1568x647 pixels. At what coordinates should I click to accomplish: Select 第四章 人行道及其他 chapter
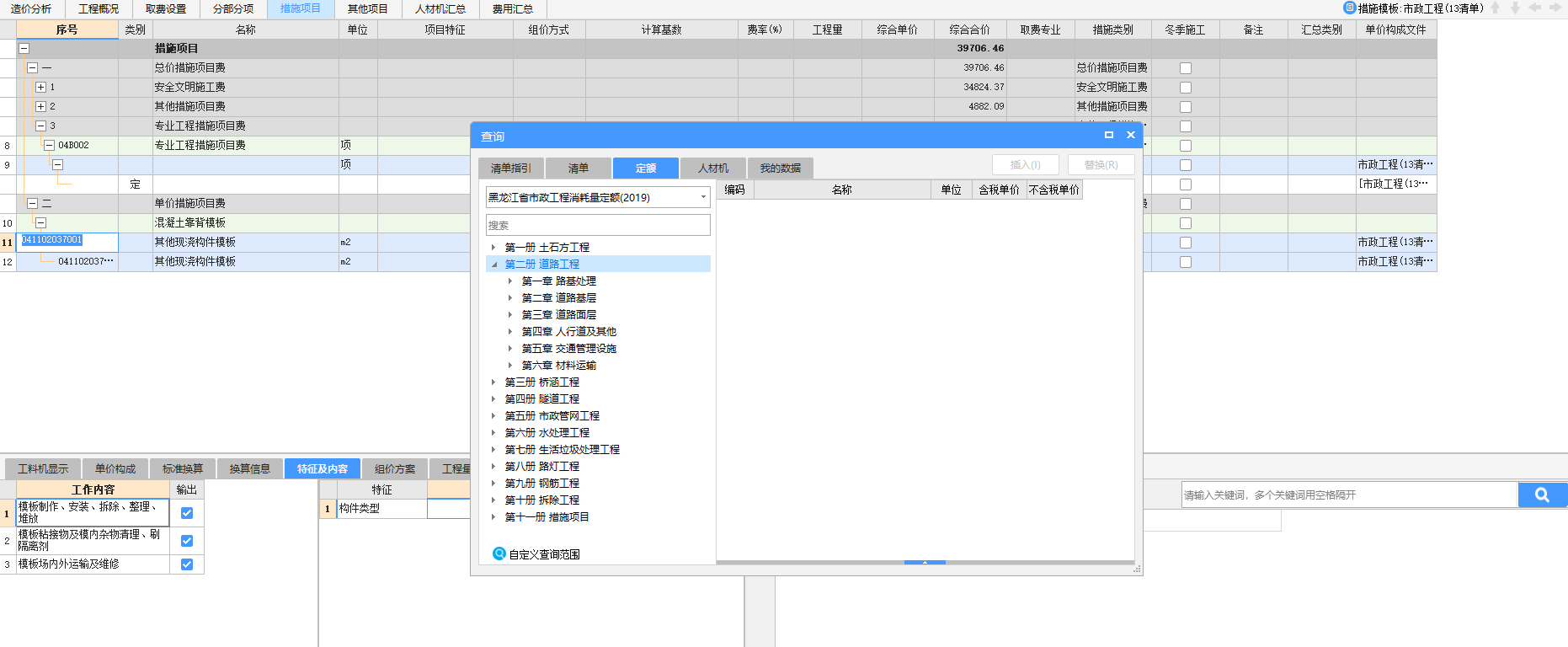[x=569, y=332]
